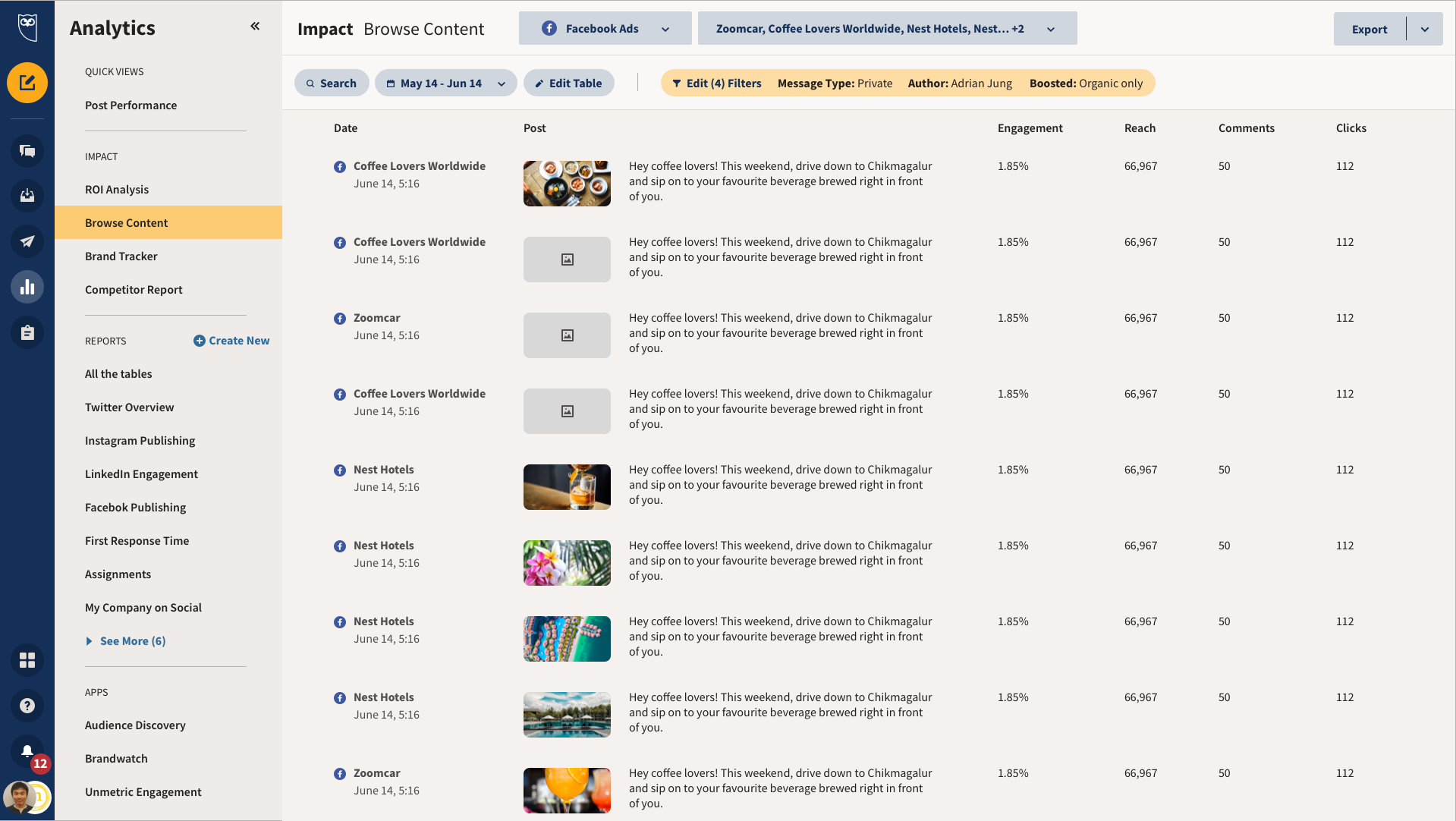Viewport: 1456px width, 821px height.
Task: Click the Post column header
Action: tap(535, 128)
